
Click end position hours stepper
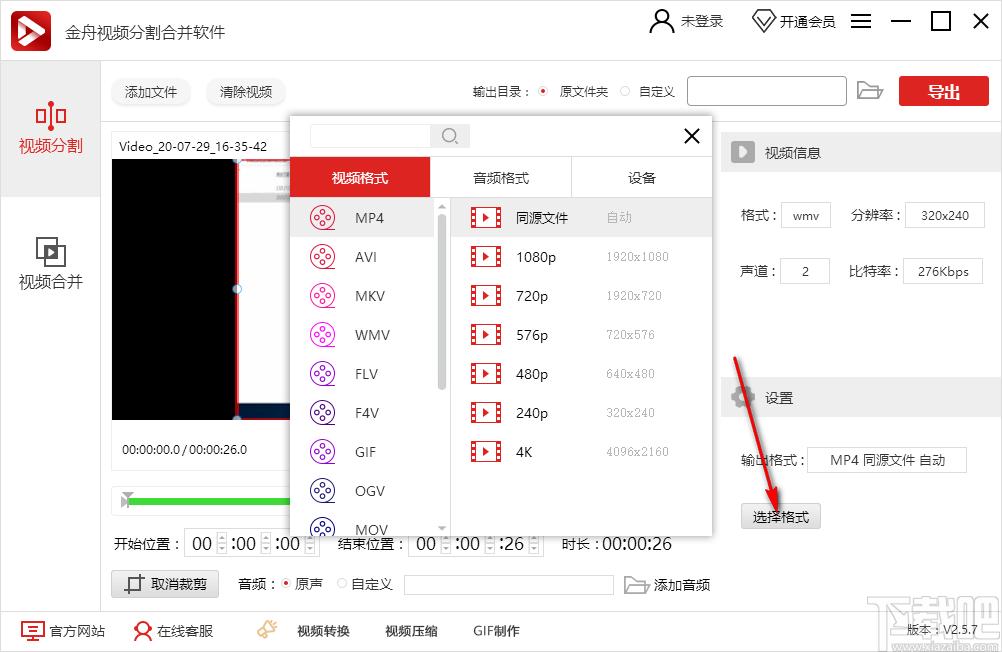tap(446, 544)
